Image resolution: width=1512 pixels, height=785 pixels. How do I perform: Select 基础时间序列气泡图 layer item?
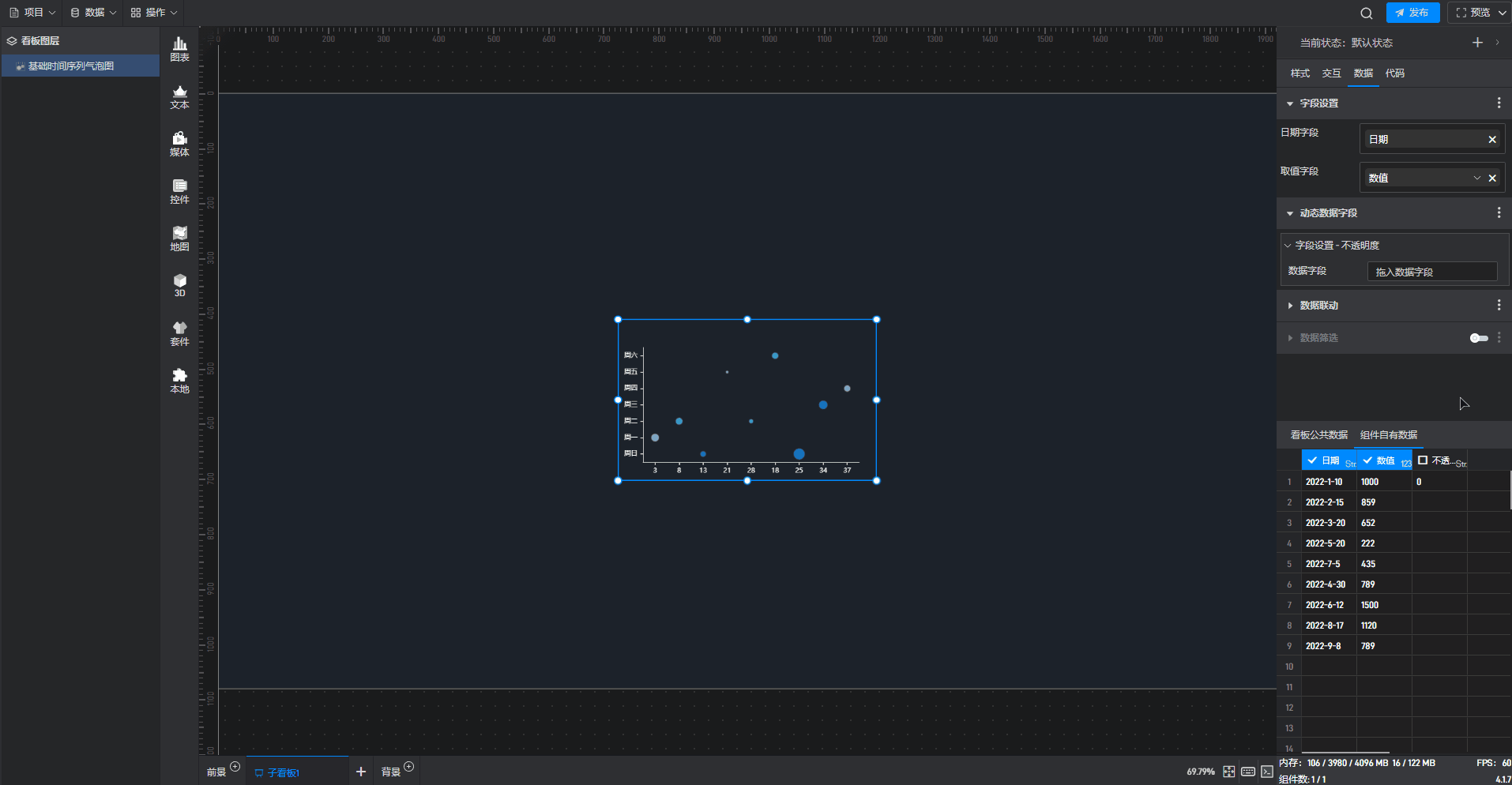pos(81,66)
